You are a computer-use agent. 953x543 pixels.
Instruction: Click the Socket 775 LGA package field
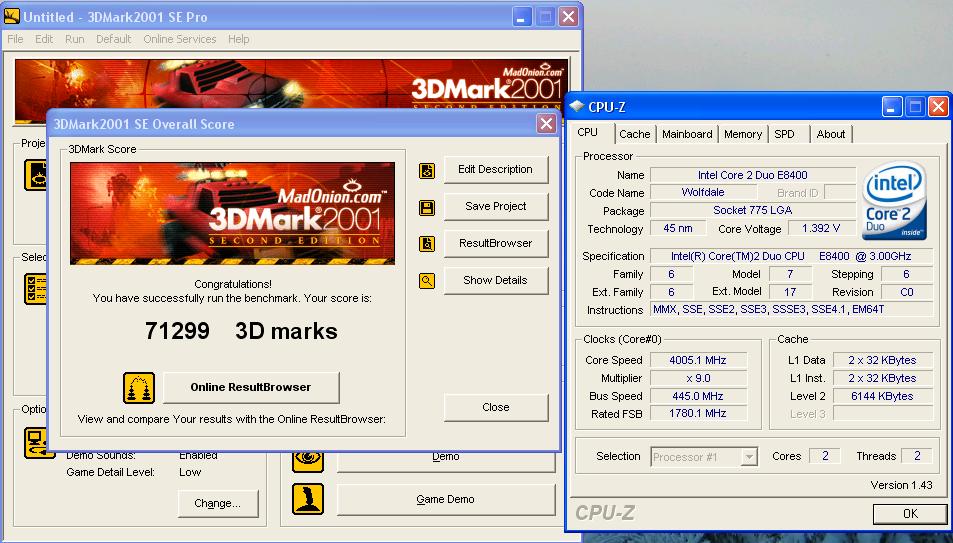tap(752, 211)
